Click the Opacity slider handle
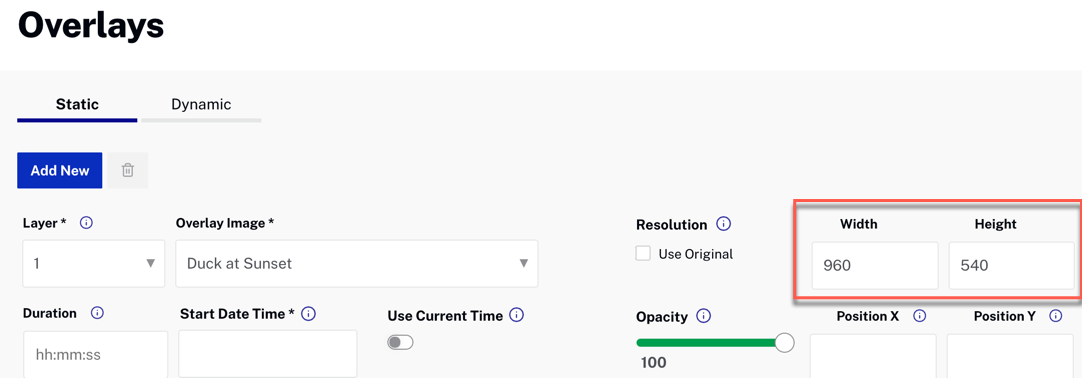Viewport: 1082px width, 378px height. (x=785, y=342)
